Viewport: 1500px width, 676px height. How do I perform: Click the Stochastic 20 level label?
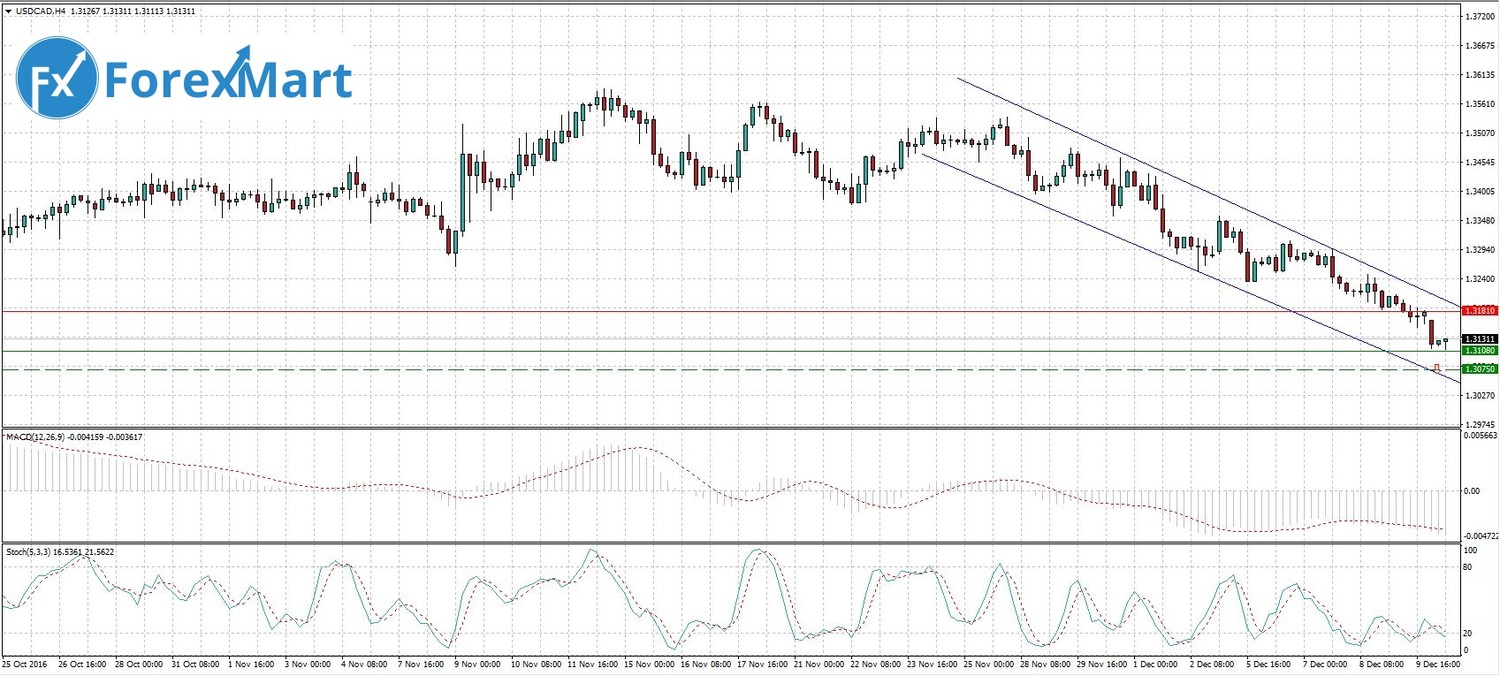click(1469, 634)
